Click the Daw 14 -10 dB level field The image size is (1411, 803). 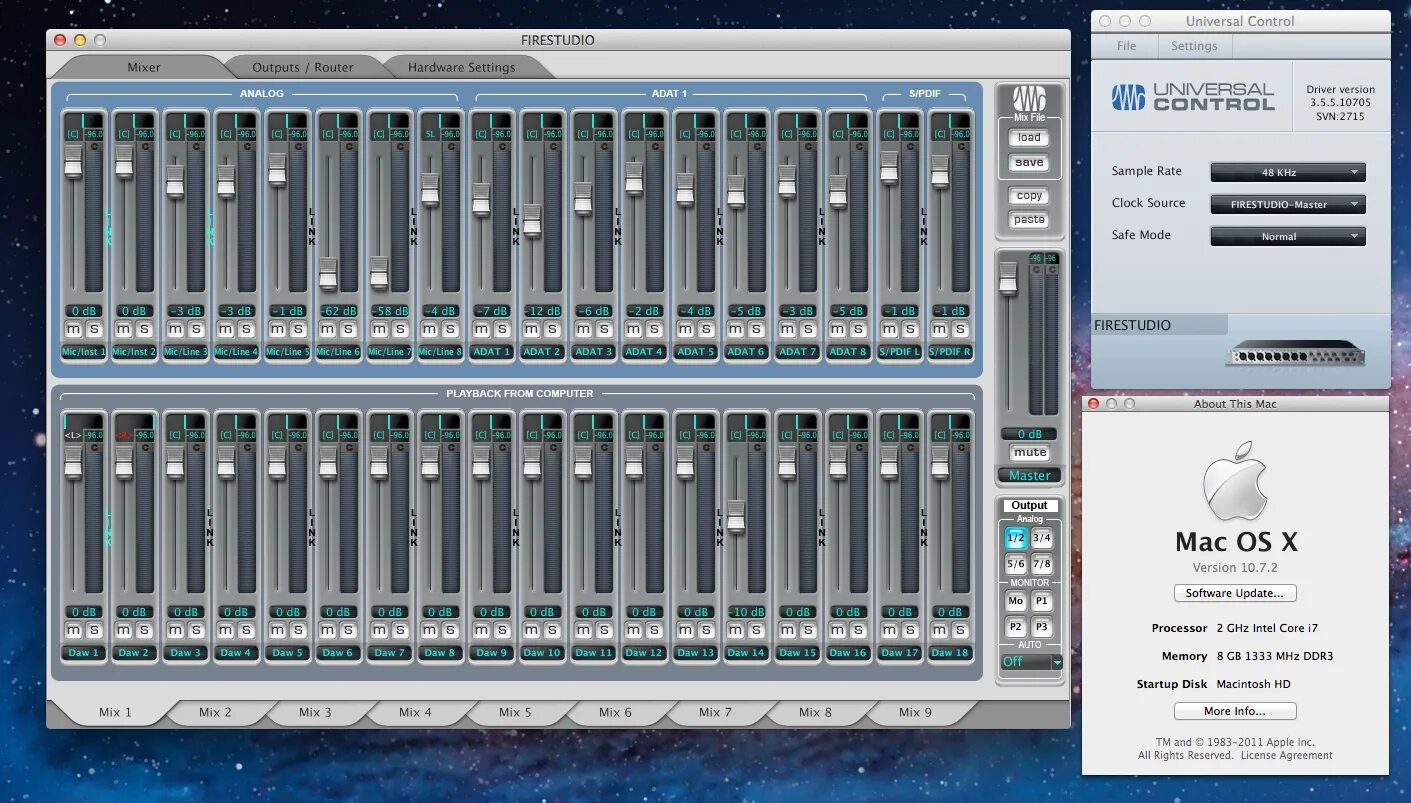(746, 612)
